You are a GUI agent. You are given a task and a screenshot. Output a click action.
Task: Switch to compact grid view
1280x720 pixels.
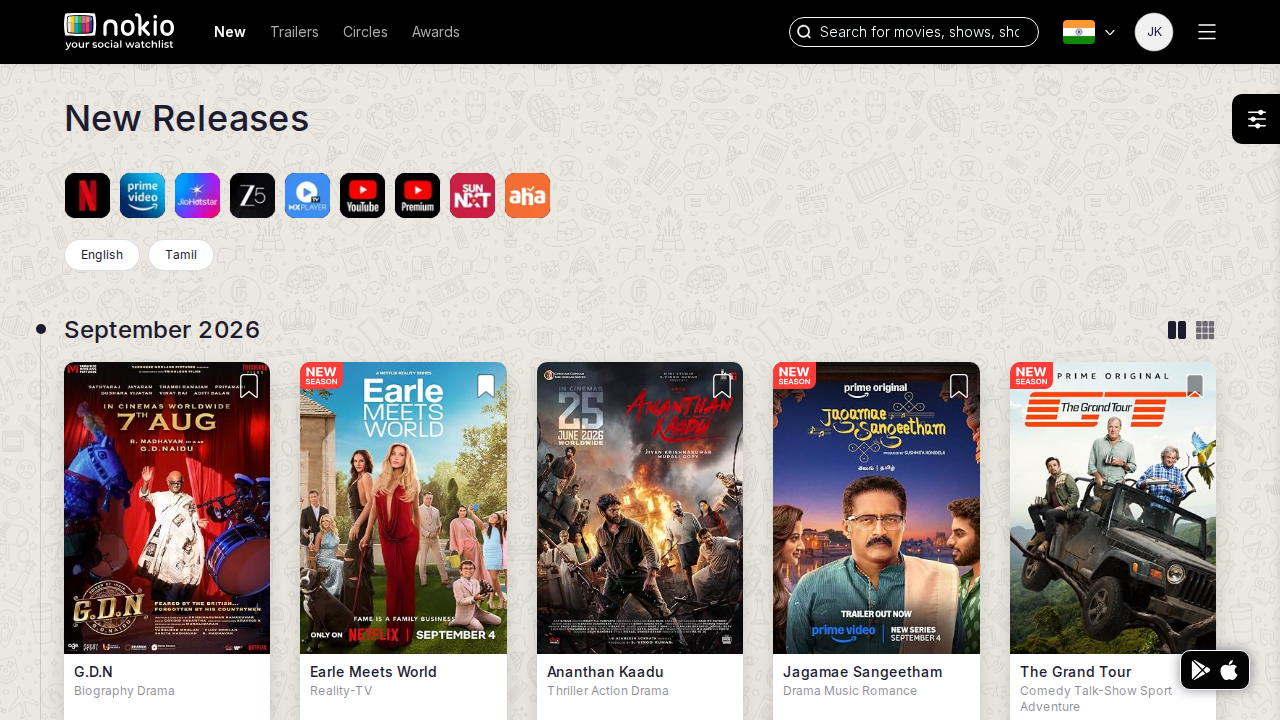click(x=1205, y=330)
